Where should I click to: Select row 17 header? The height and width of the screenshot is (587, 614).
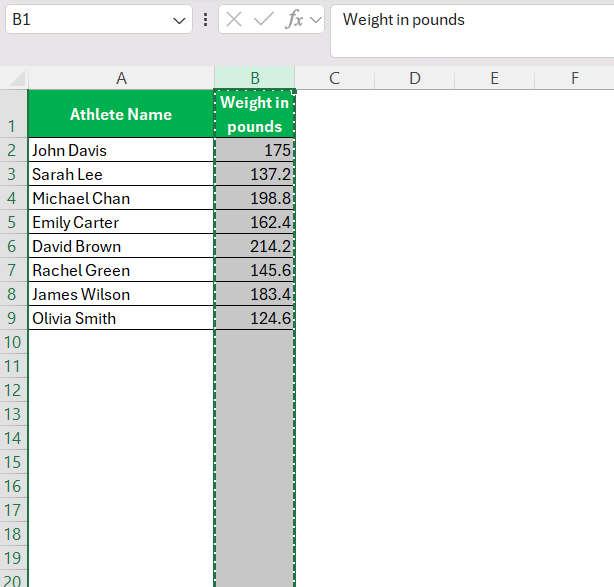[14, 510]
